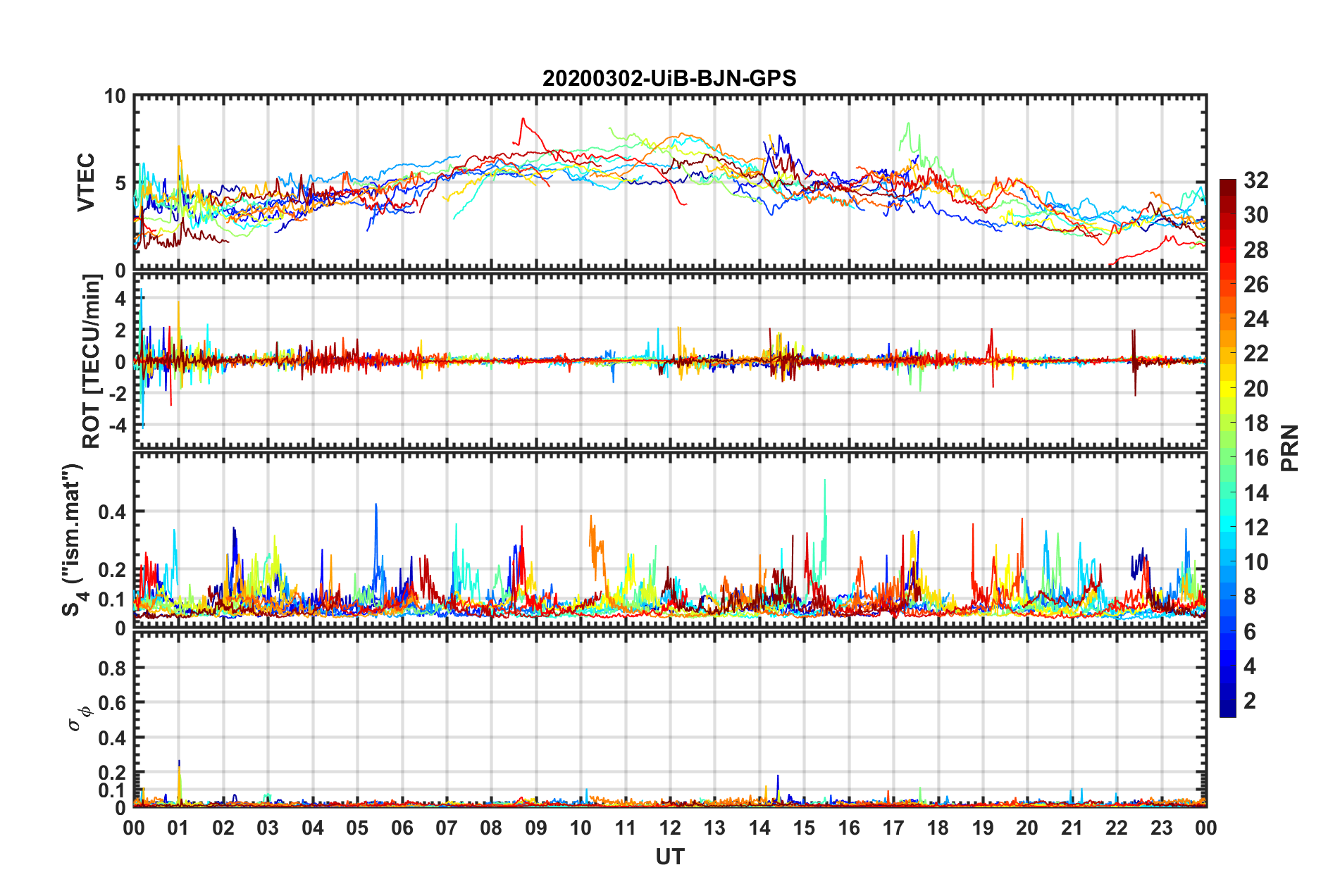1340x896 pixels.
Task: Click colorbar tick value 18
Action: [1255, 423]
